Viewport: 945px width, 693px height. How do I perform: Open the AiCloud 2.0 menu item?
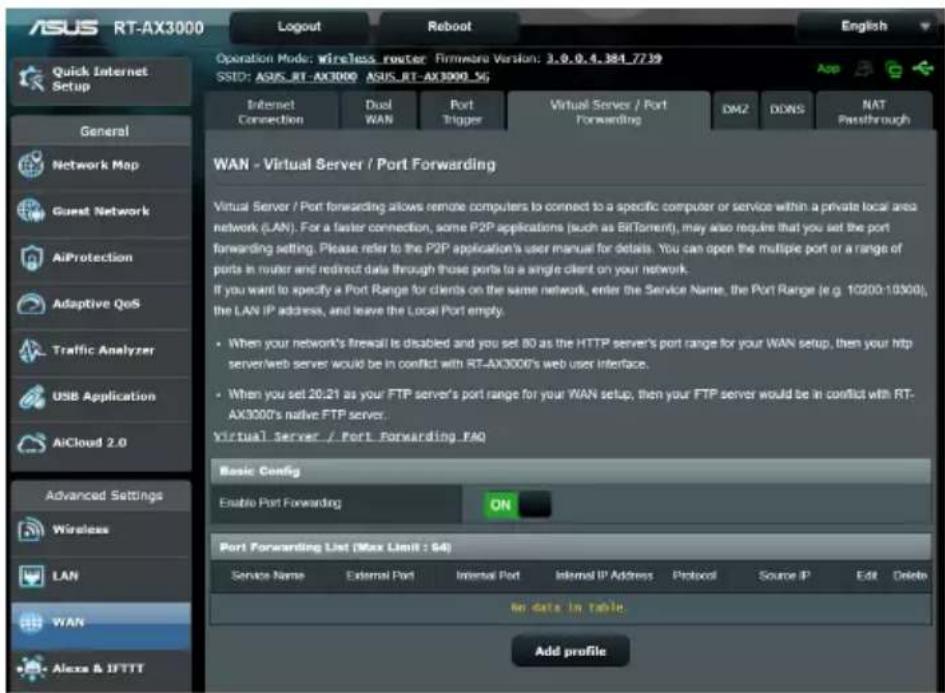[101, 443]
